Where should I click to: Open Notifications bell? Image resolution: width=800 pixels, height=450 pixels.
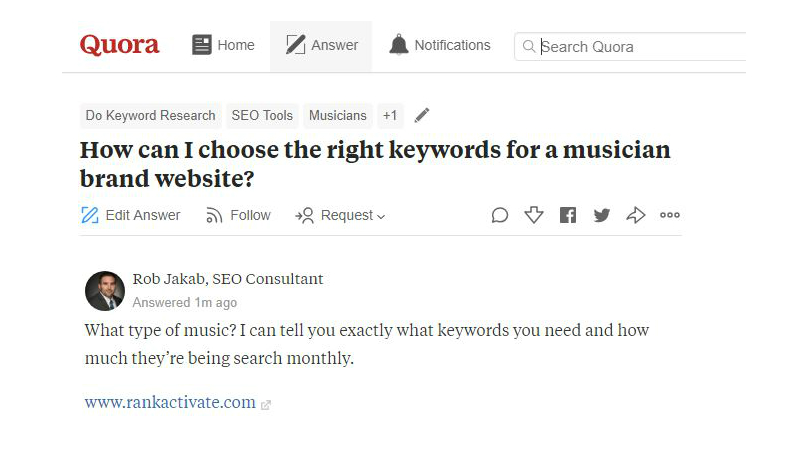tap(439, 45)
